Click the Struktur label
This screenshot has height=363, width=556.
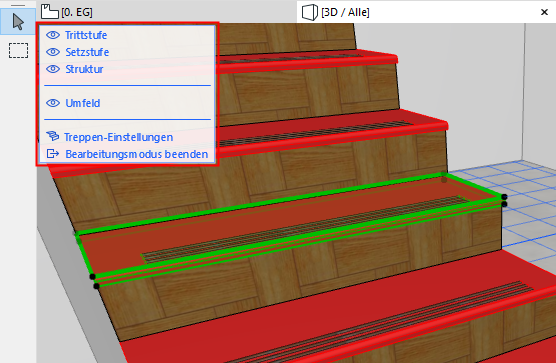(84, 69)
